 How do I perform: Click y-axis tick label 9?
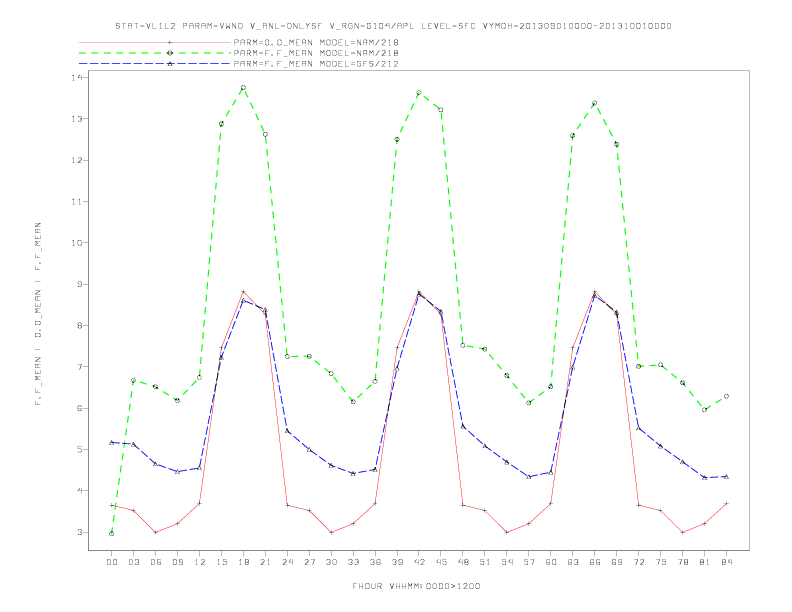tap(80, 284)
